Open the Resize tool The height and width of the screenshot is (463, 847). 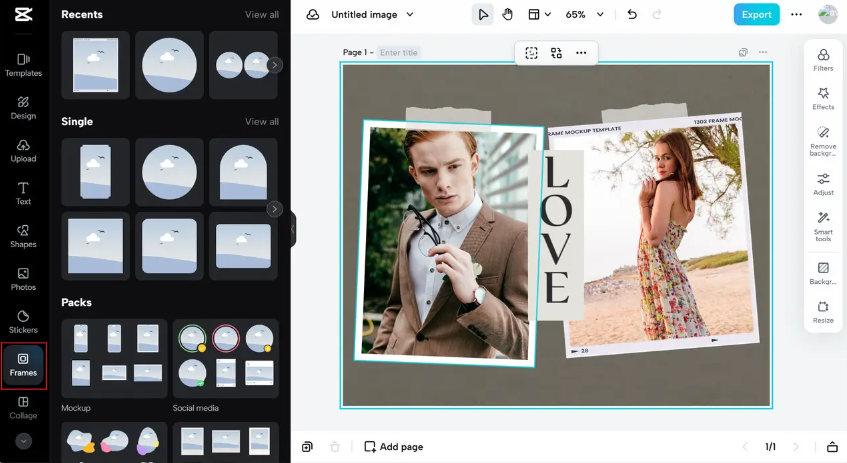[823, 312]
